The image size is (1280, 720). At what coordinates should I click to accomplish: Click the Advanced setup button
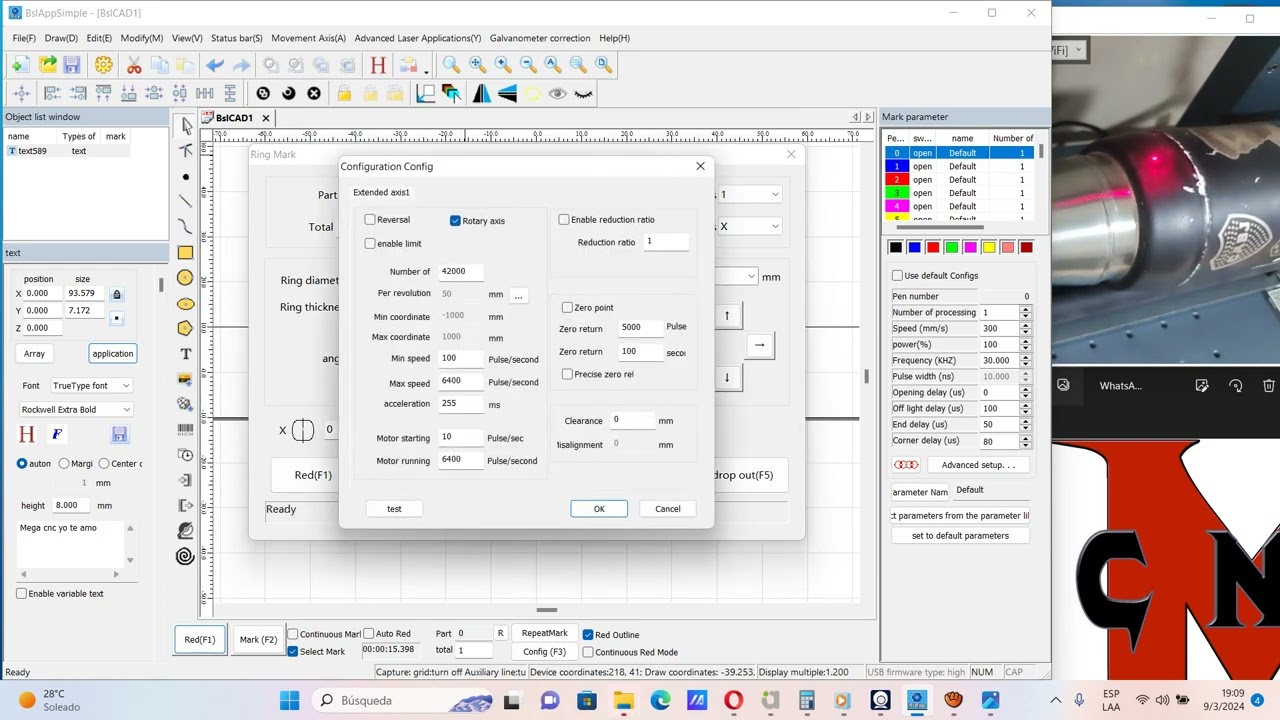(977, 465)
